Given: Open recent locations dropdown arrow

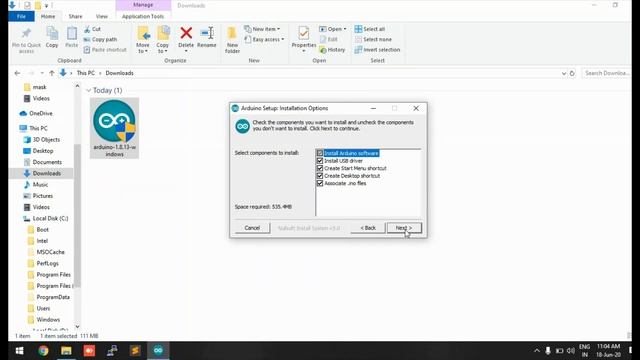Looking at the screenshot, I should click(42, 73).
